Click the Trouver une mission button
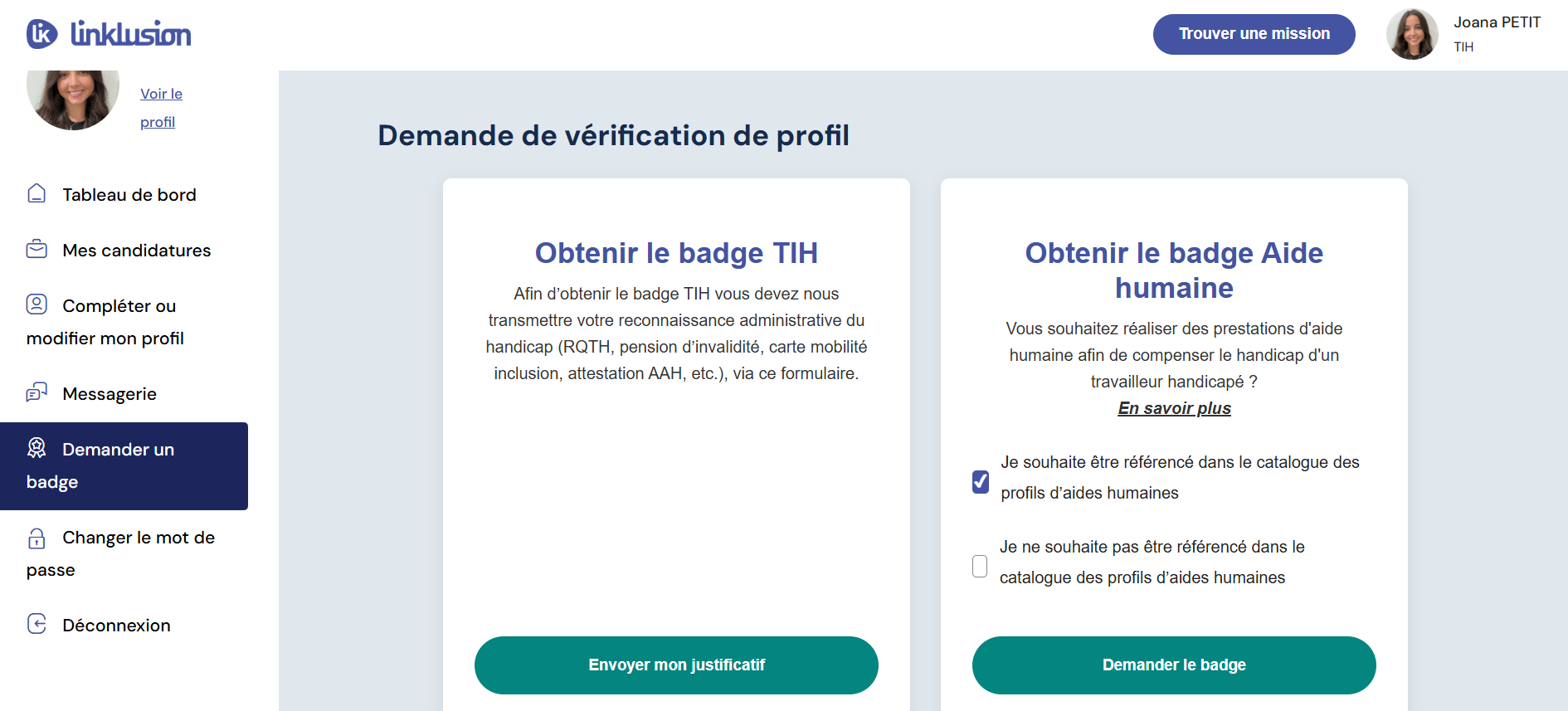This screenshot has width=1568, height=711. 1254,34
